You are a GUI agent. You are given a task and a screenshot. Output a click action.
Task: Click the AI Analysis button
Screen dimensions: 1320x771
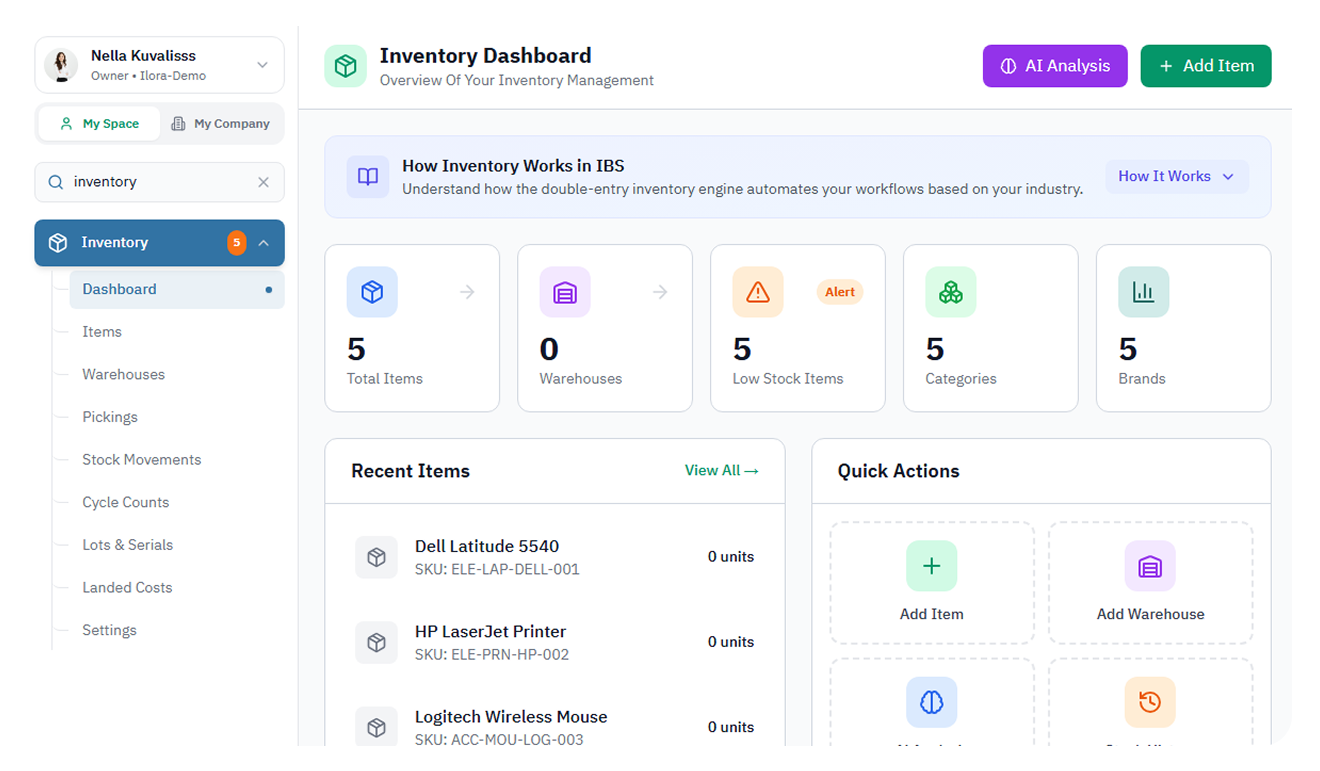1055,66
